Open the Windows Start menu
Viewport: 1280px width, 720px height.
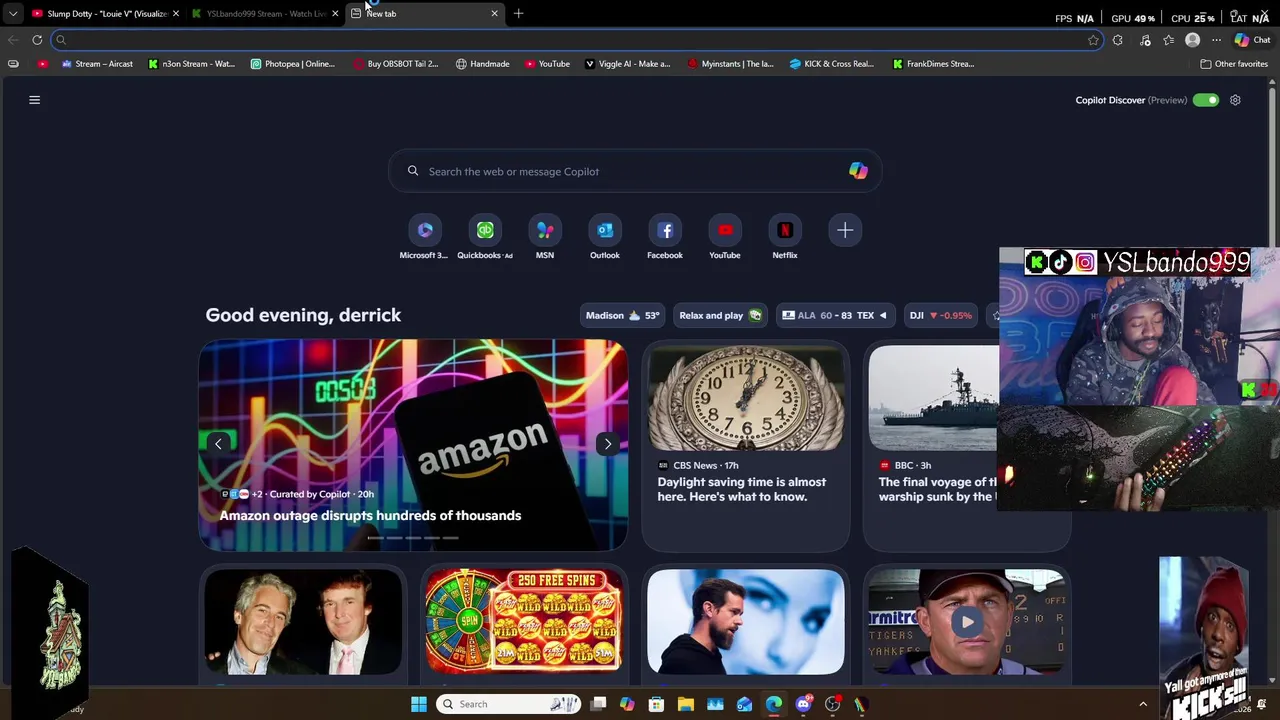click(x=419, y=704)
